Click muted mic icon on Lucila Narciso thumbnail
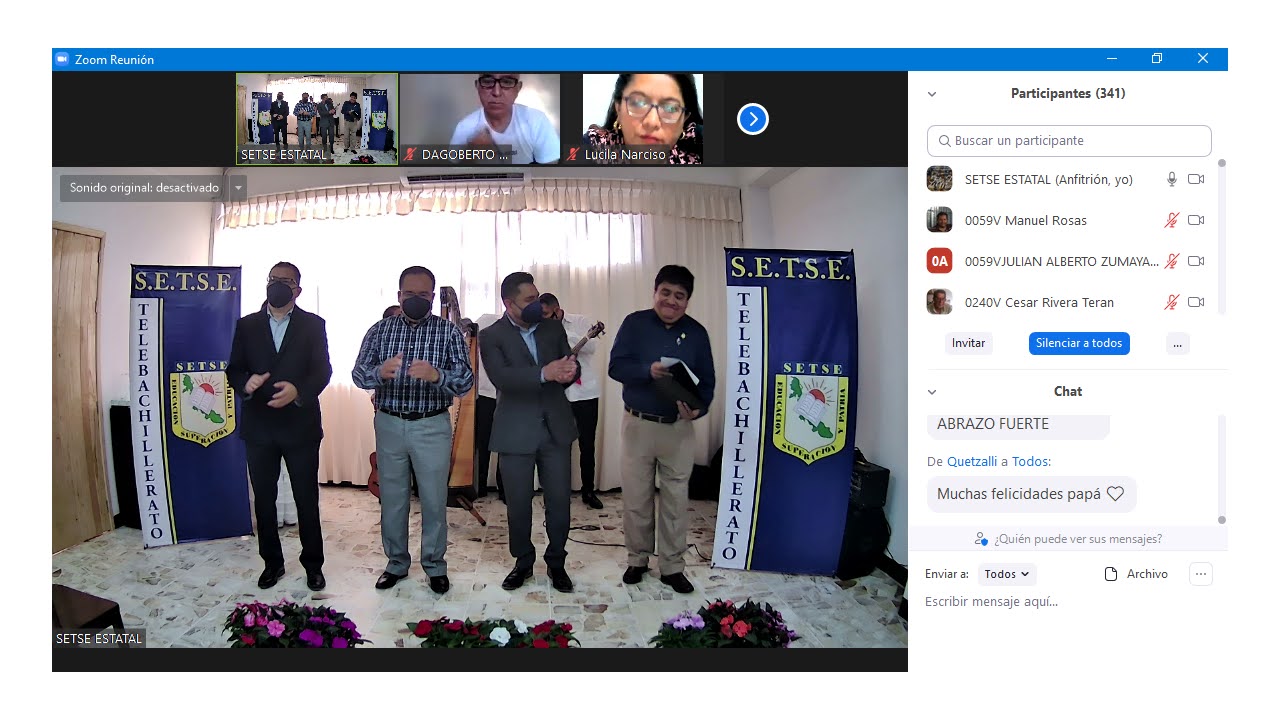This screenshot has width=1280, height=720. (573, 155)
